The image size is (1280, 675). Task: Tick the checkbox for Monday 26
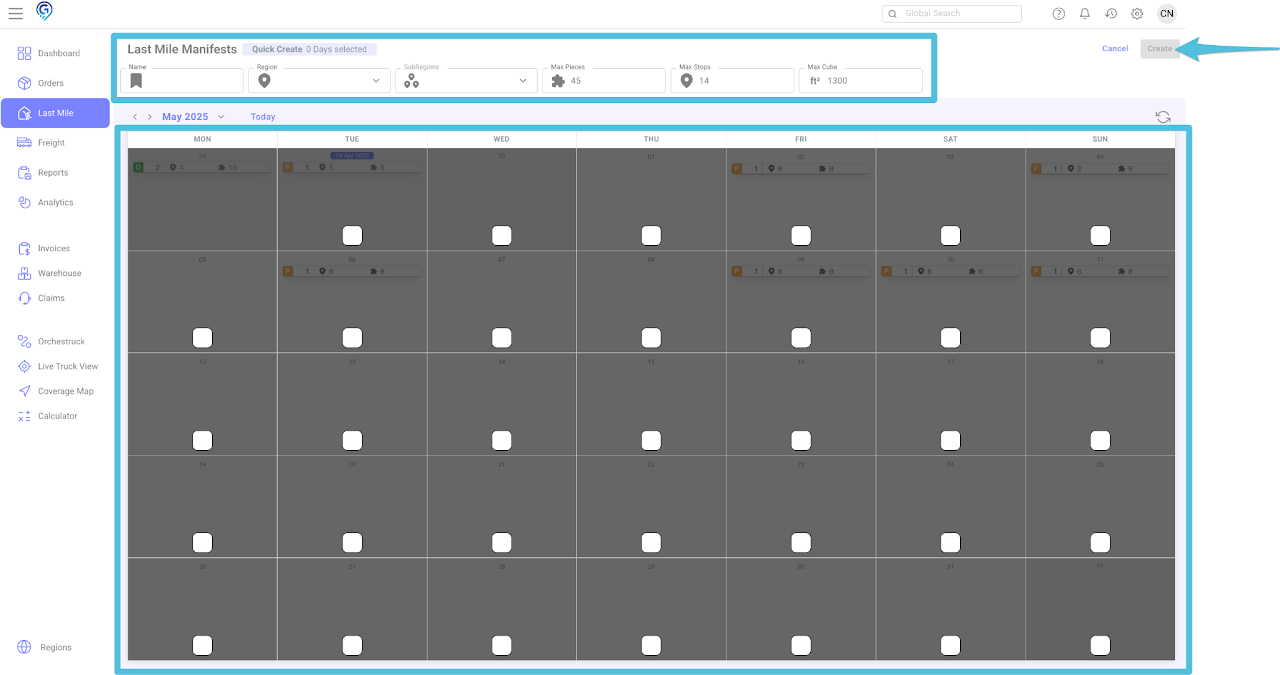click(202, 645)
